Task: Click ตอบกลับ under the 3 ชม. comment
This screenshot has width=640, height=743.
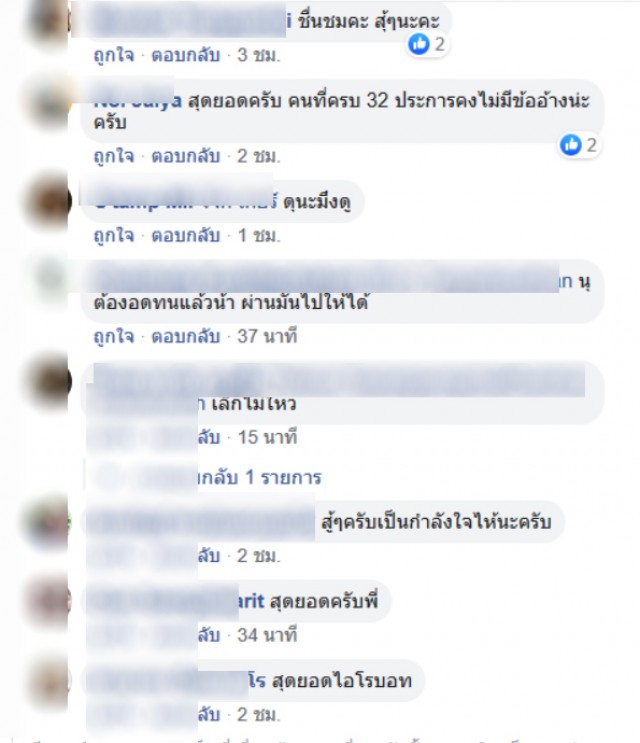Action: 186,55
